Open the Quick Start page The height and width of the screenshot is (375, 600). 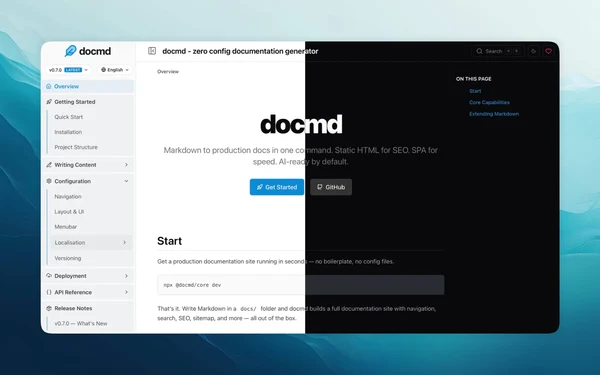click(x=68, y=117)
